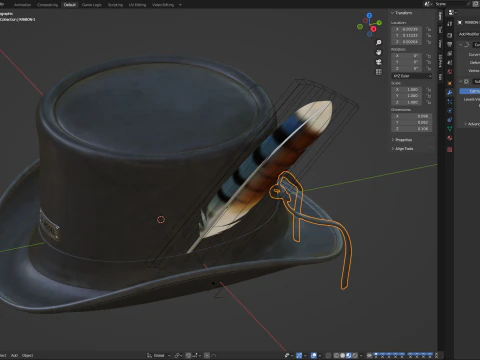Switch perspective/orthographic with the grid icon
This screenshot has height=360, width=480.
click(379, 72)
